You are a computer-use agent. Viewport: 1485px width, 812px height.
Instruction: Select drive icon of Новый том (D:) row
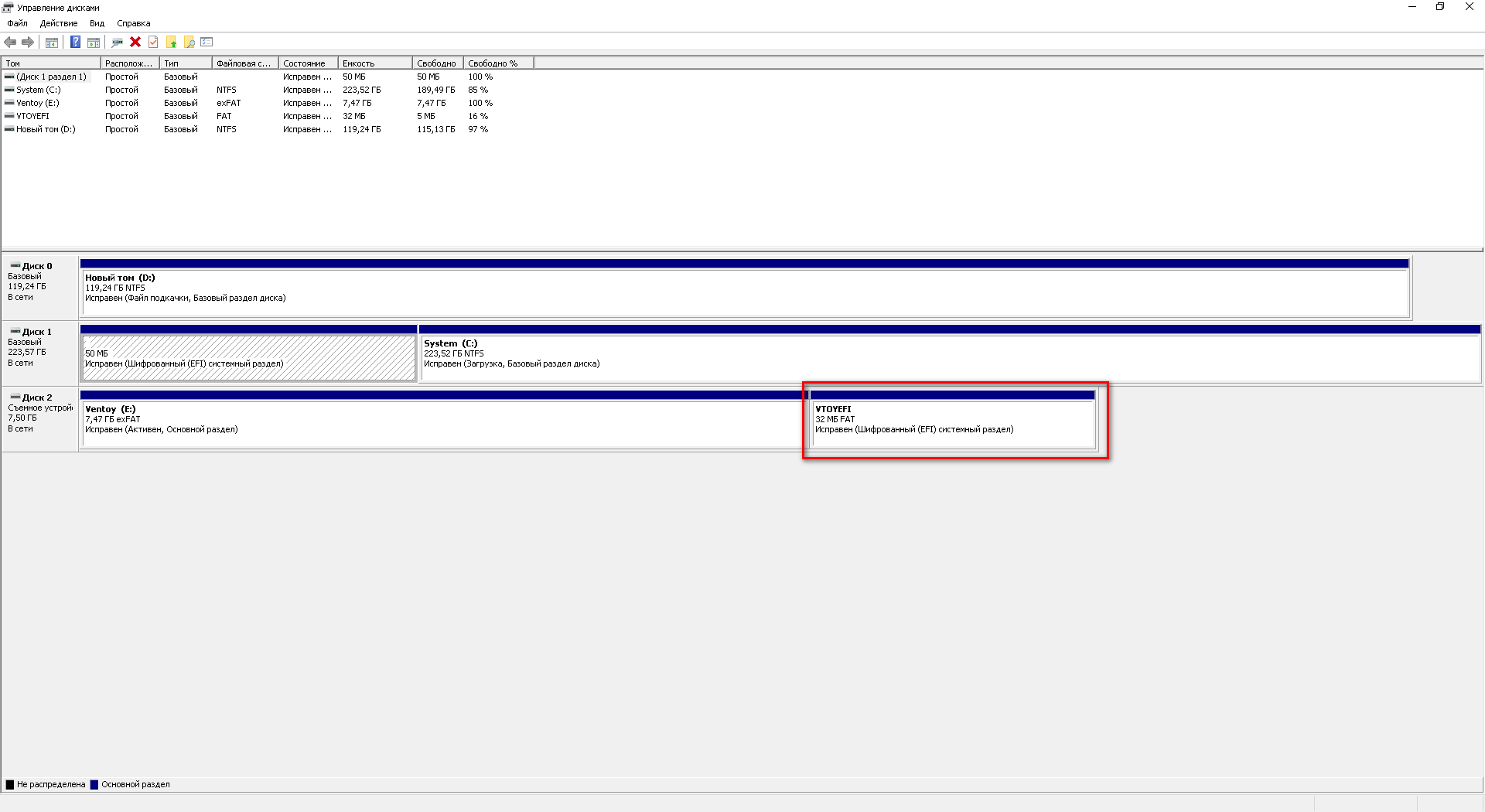[x=9, y=129]
